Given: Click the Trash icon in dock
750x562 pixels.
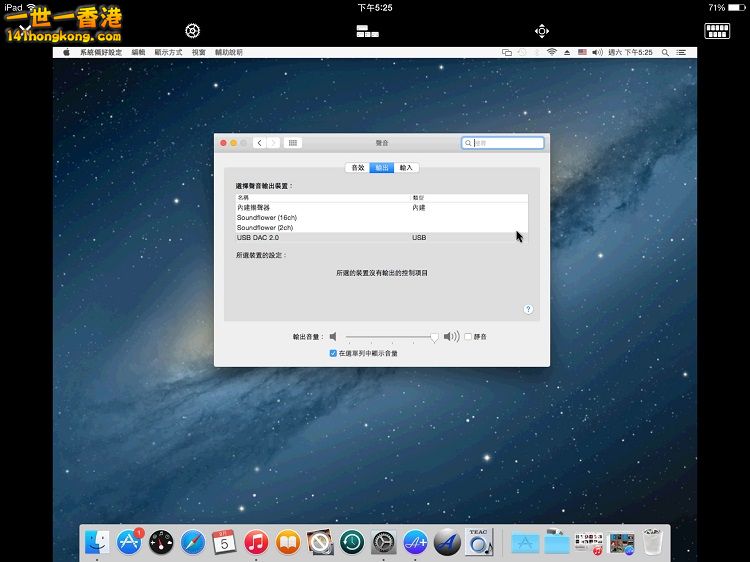Looking at the screenshot, I should pos(653,543).
